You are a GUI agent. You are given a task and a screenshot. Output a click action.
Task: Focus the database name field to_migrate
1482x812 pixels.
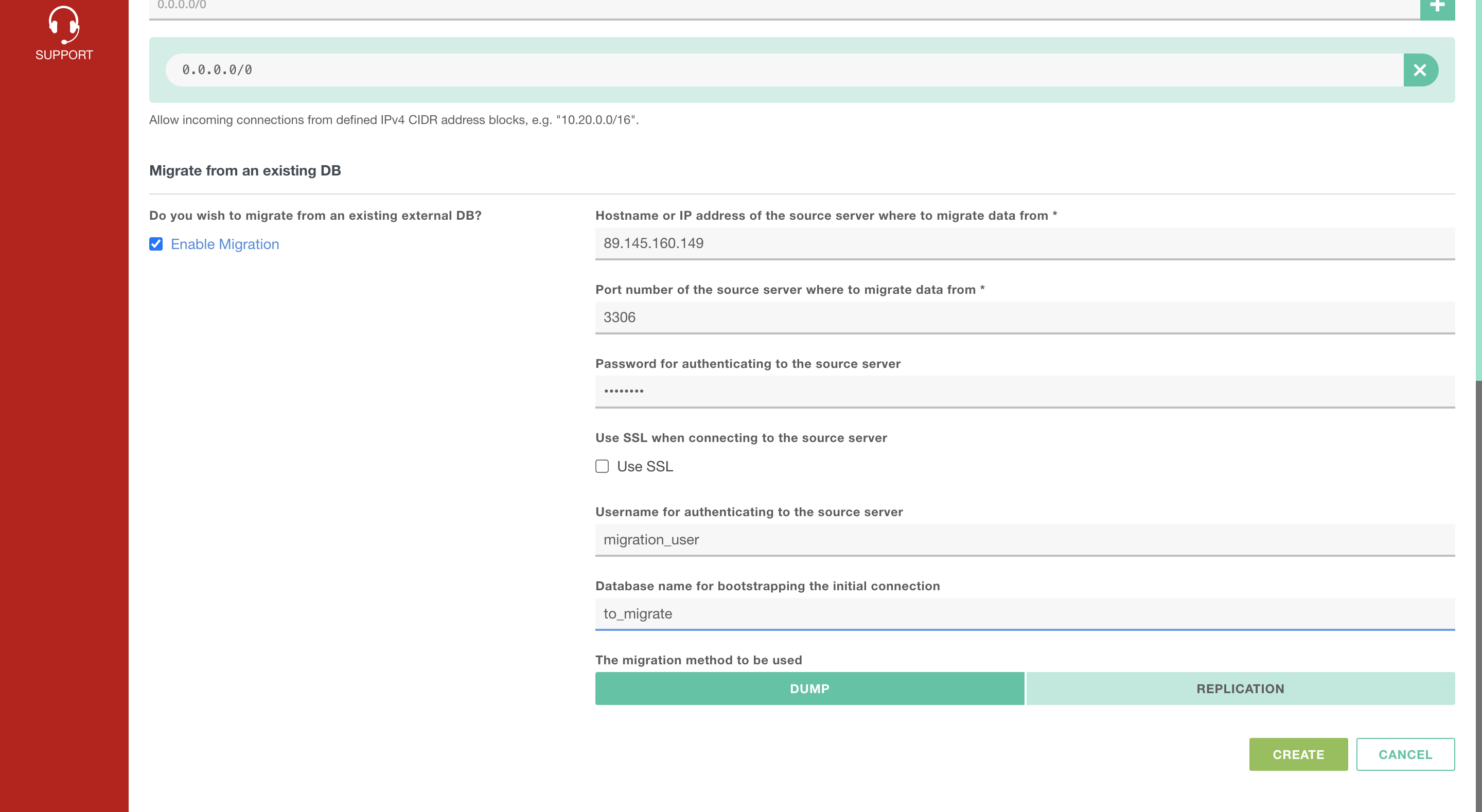1025,614
